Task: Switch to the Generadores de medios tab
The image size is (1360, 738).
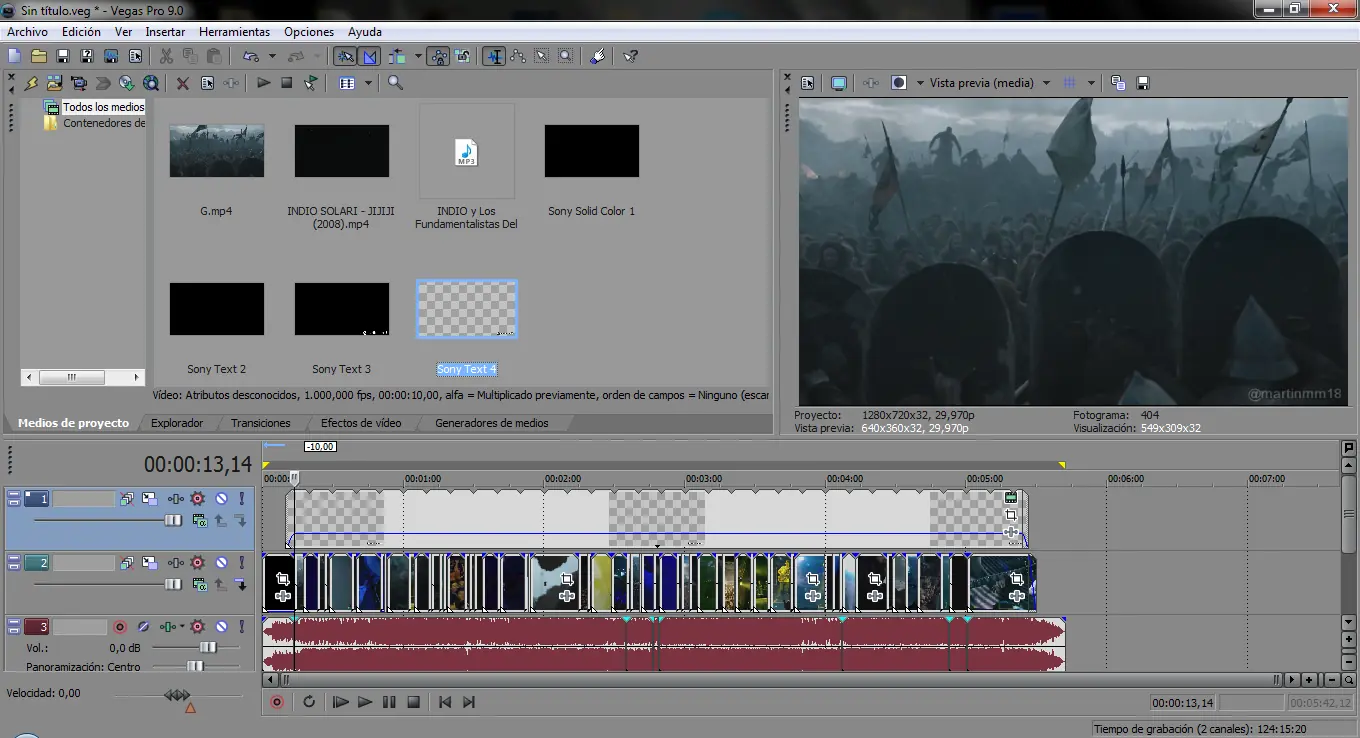Action: click(x=492, y=423)
